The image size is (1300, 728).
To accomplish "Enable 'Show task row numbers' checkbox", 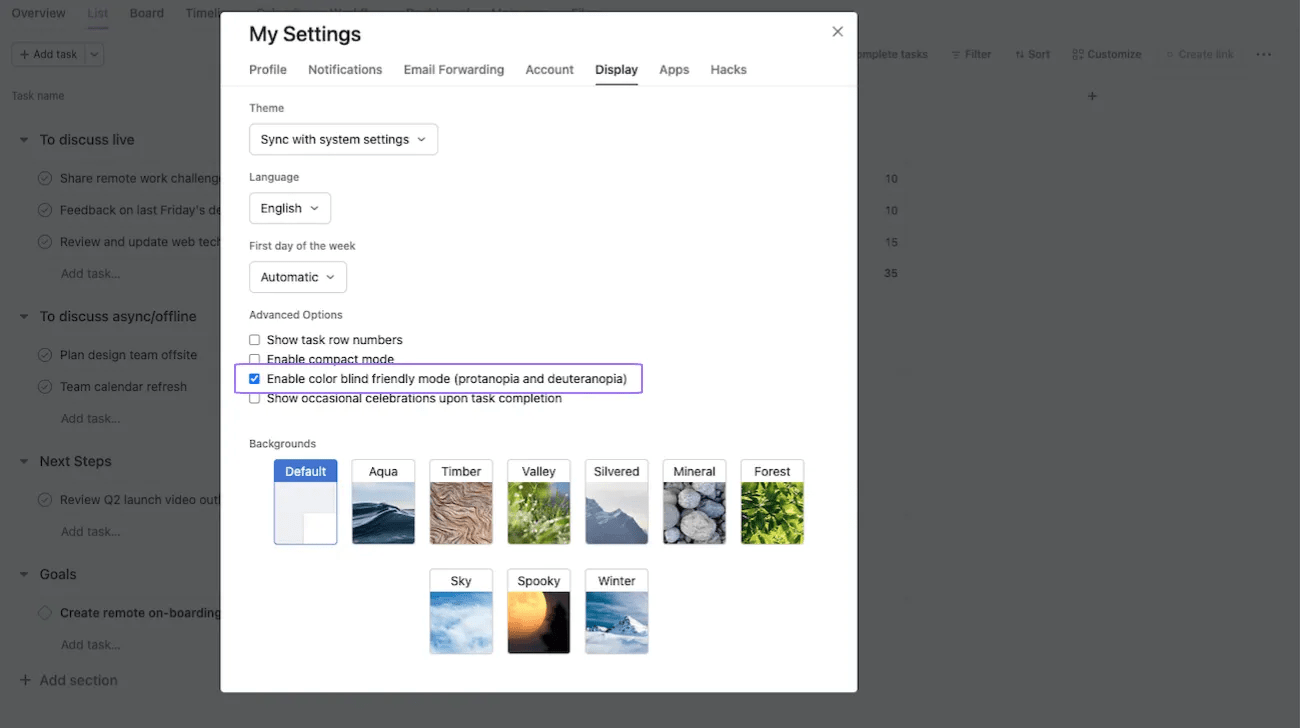I will tap(254, 340).
